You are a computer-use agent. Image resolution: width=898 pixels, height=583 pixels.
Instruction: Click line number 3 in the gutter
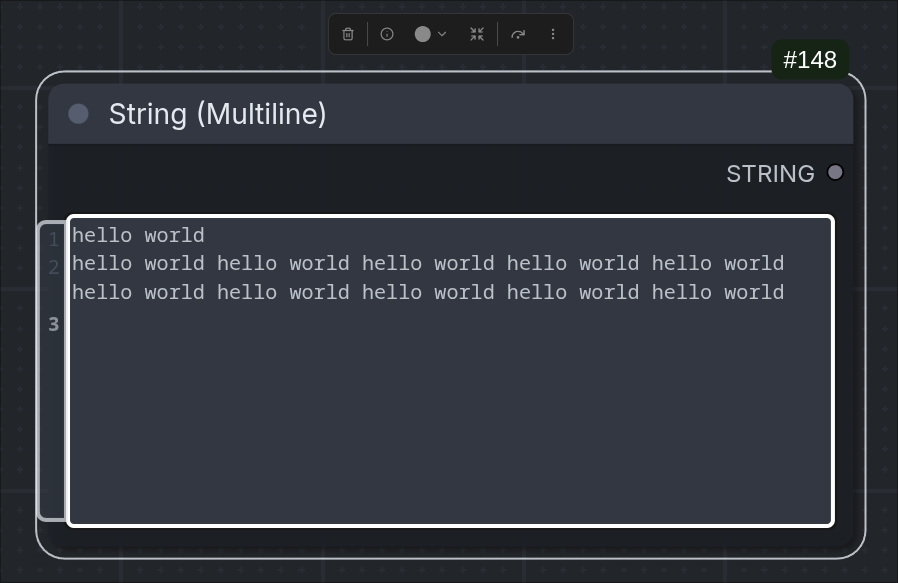(x=54, y=325)
